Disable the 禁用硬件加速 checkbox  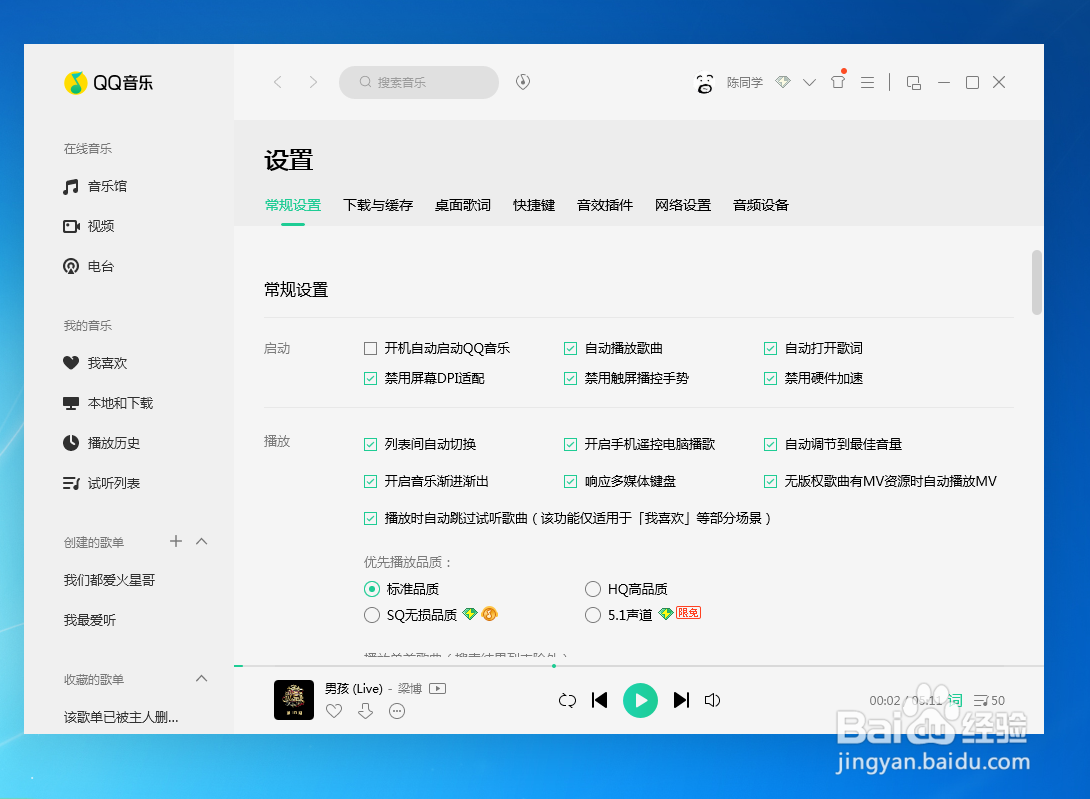coord(770,379)
